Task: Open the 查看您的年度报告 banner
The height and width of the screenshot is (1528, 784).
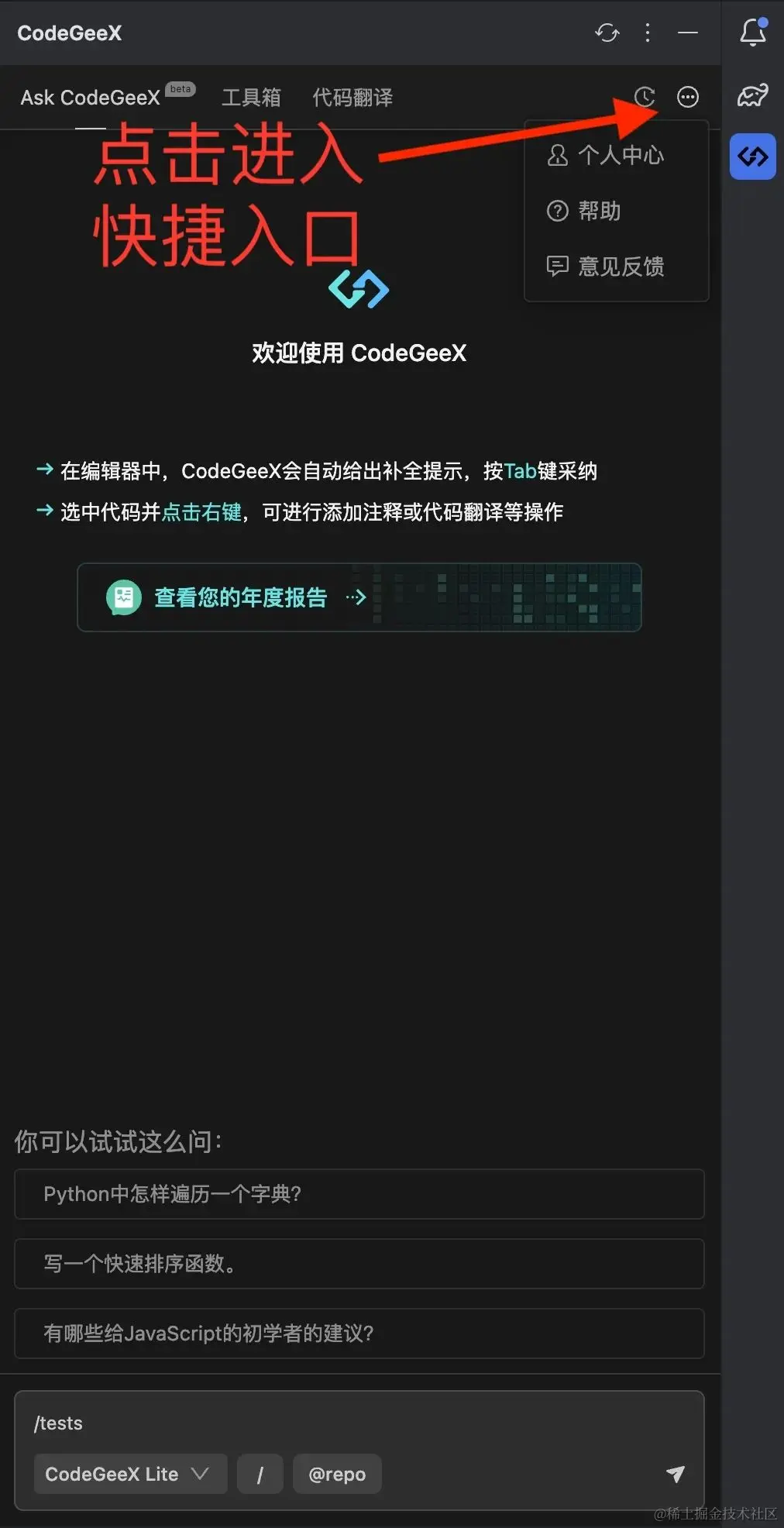Action: tap(359, 597)
